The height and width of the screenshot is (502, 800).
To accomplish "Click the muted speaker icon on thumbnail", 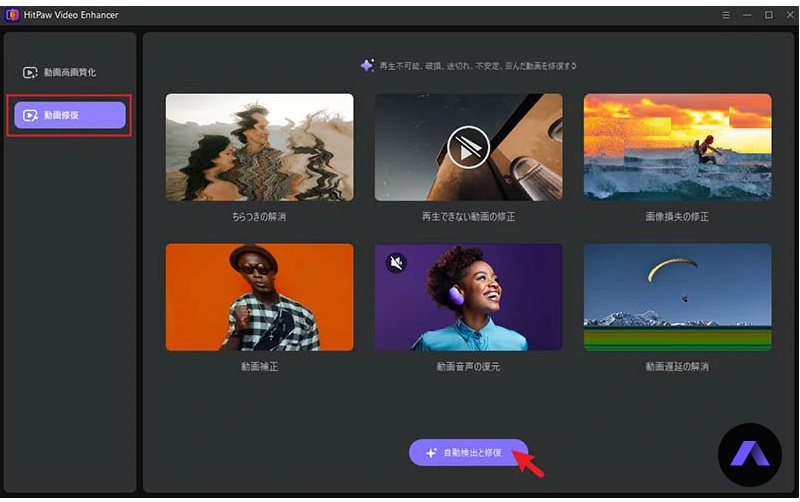I will 396,263.
